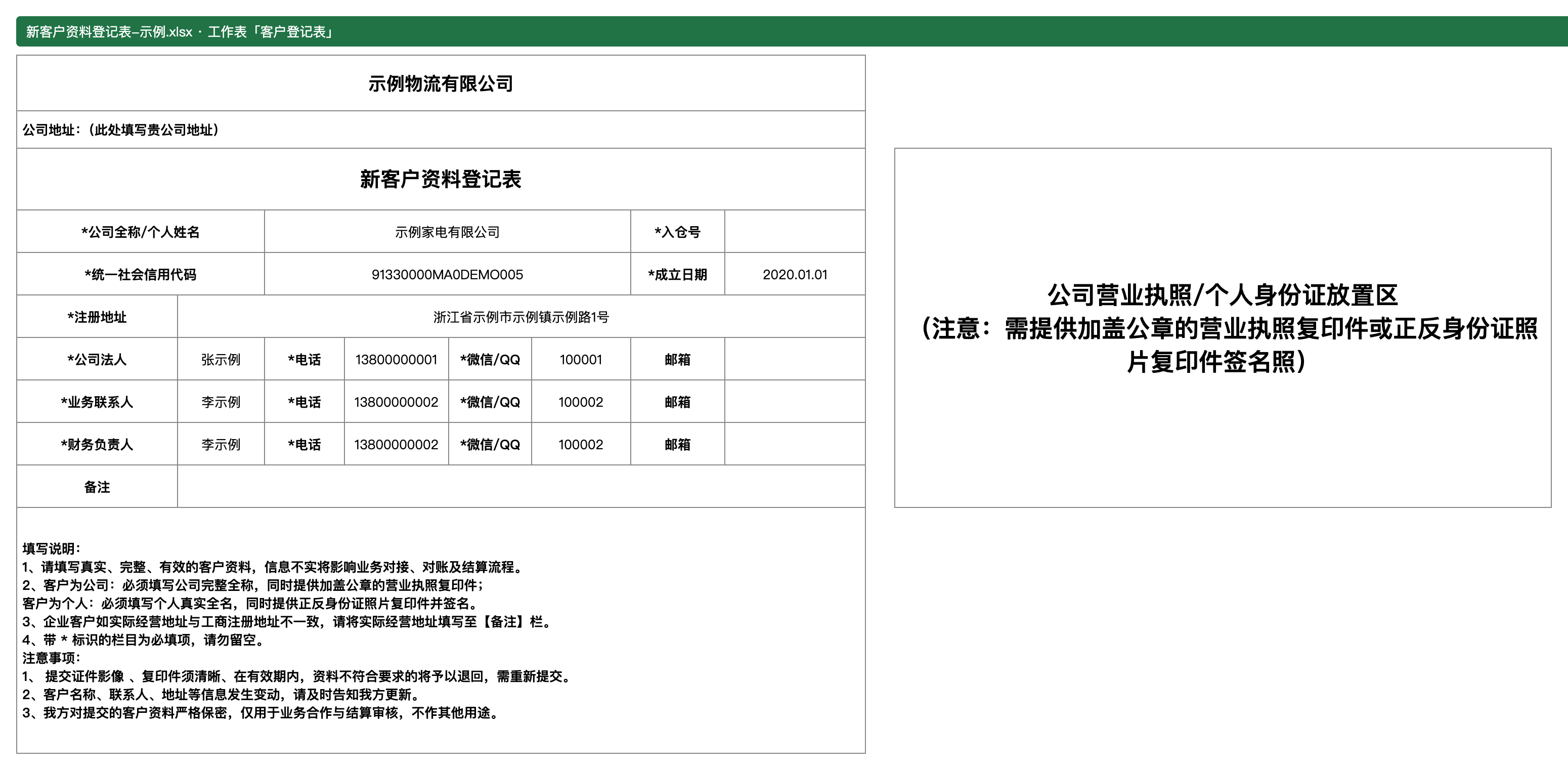Click the empty 邮箱 cell in 公司法人 row
Screen dimensions: 1568x770
tap(795, 360)
